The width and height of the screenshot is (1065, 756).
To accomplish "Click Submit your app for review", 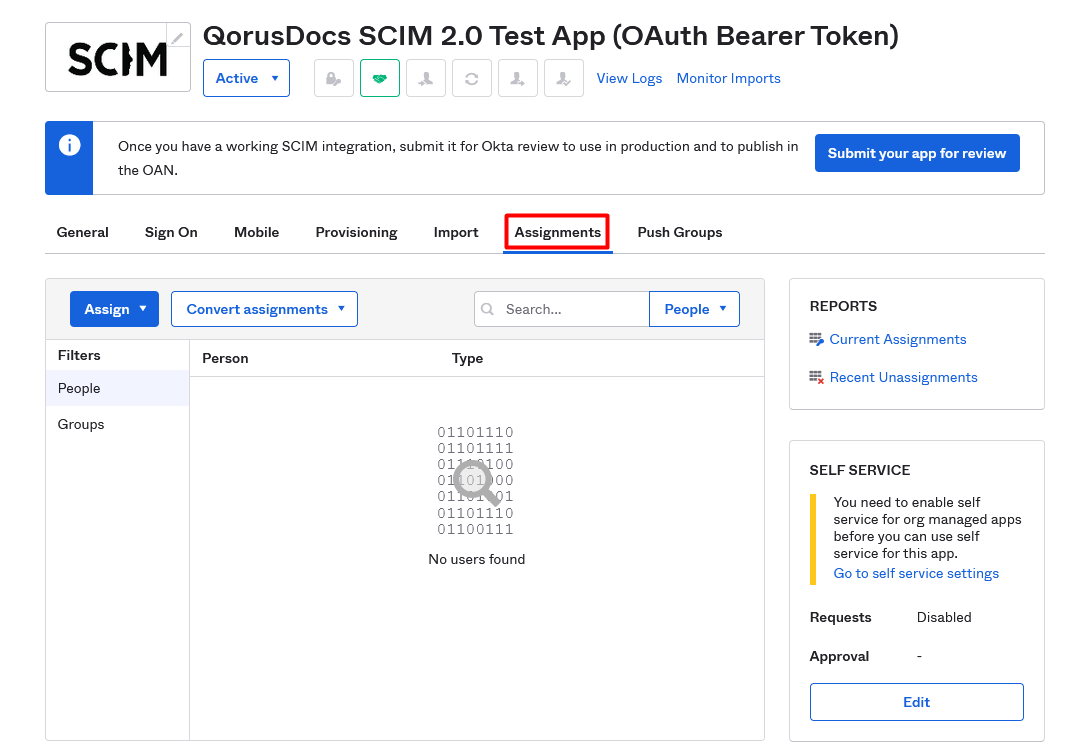I will click(917, 153).
